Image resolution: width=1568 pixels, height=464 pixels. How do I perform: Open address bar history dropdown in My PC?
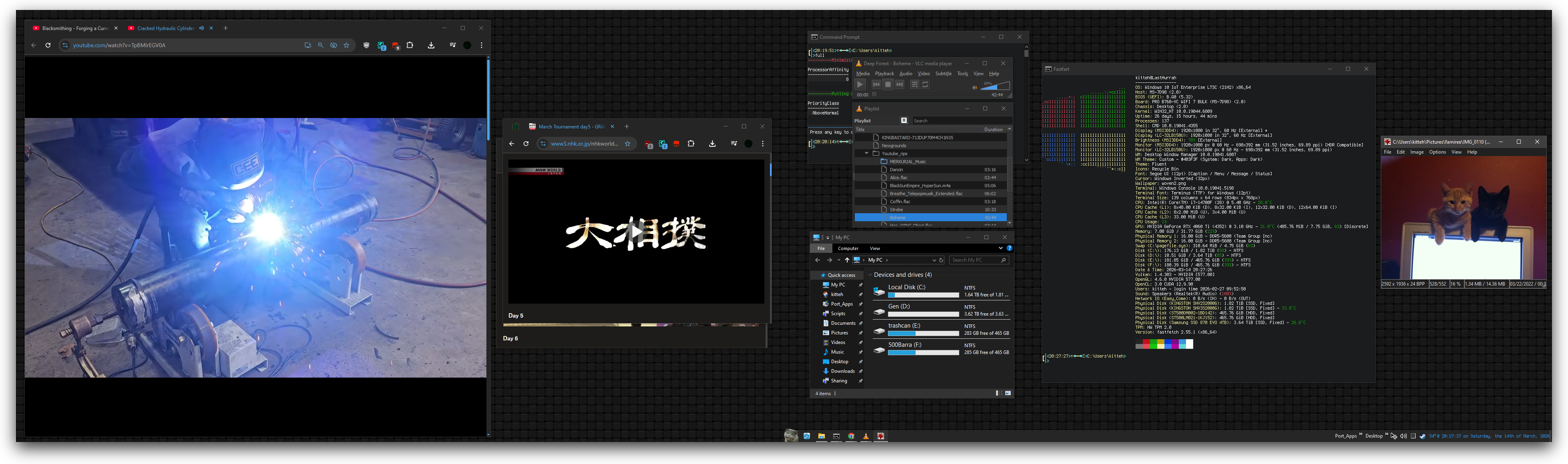(934, 260)
